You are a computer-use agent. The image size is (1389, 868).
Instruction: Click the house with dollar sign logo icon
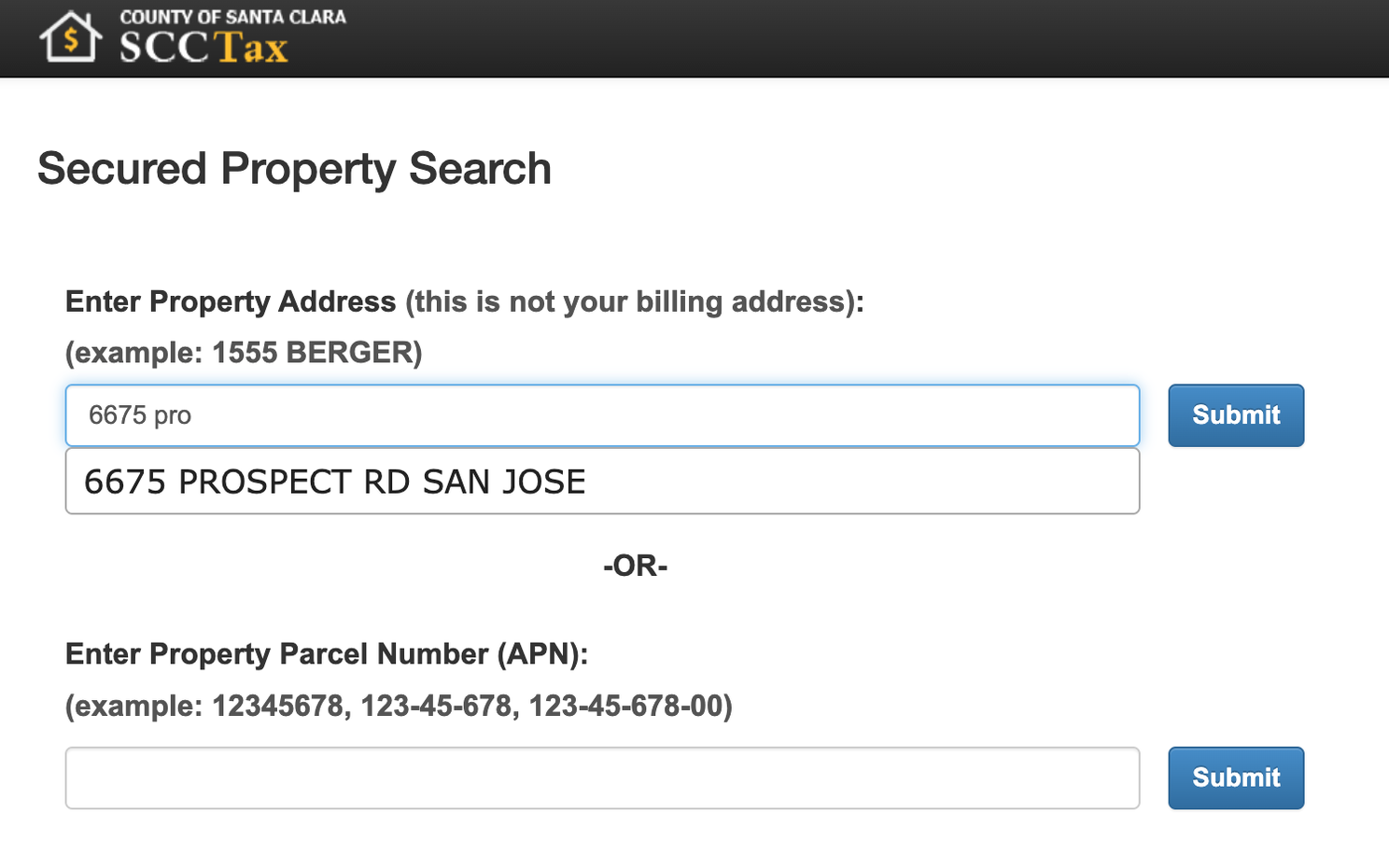click(70, 37)
